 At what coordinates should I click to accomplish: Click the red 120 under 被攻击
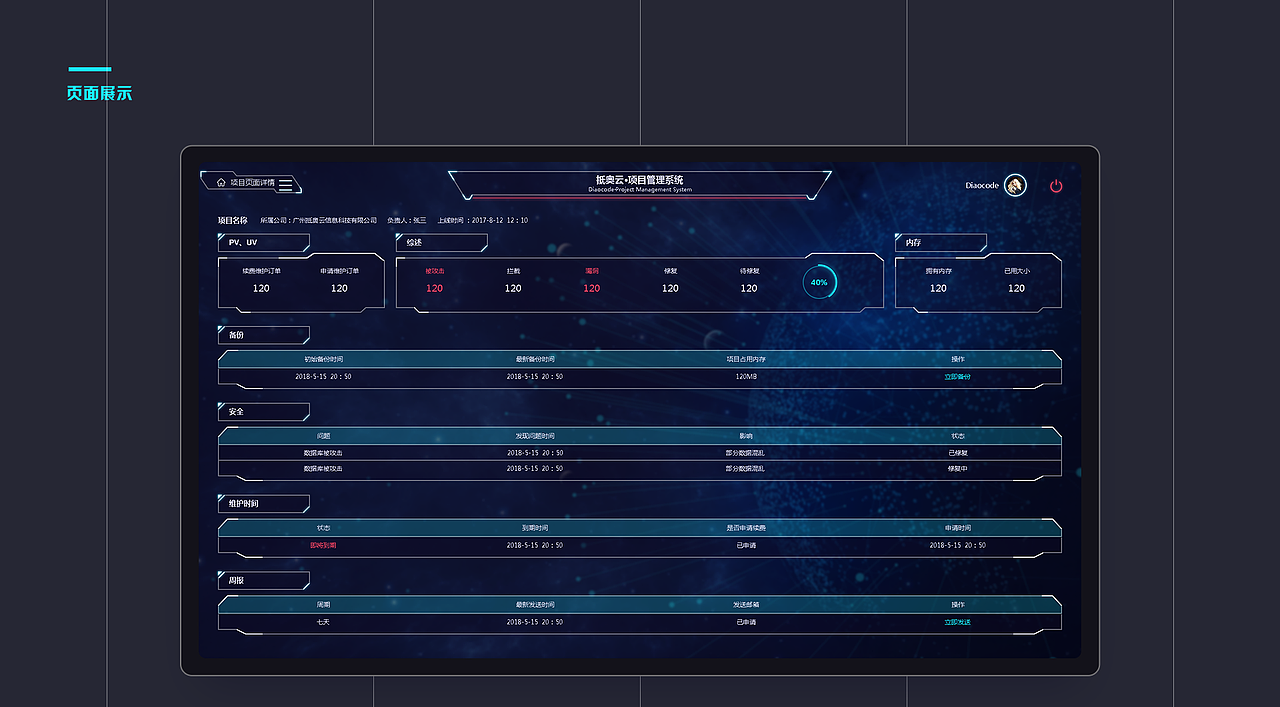pos(434,288)
